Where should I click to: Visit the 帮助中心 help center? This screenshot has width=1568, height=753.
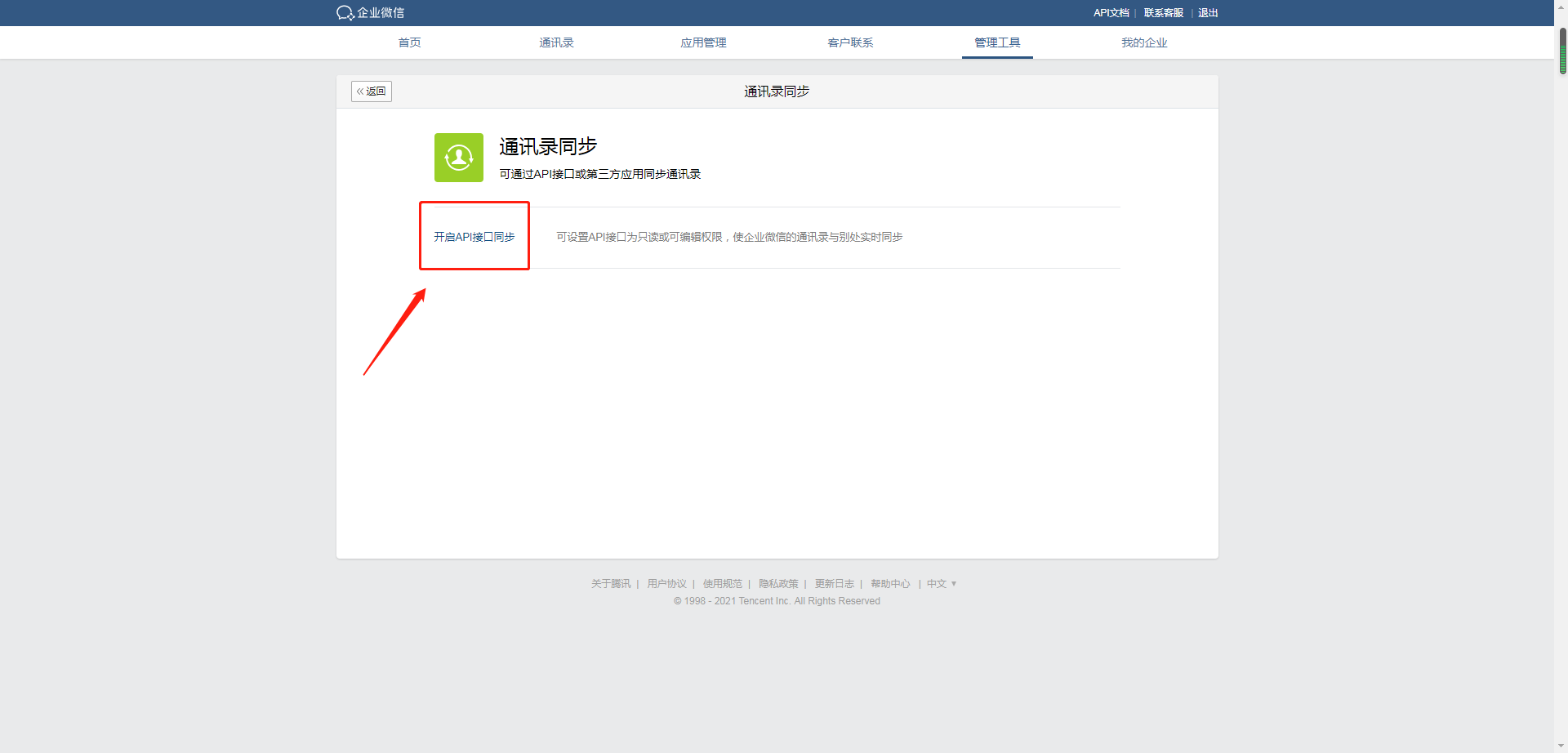[891, 583]
